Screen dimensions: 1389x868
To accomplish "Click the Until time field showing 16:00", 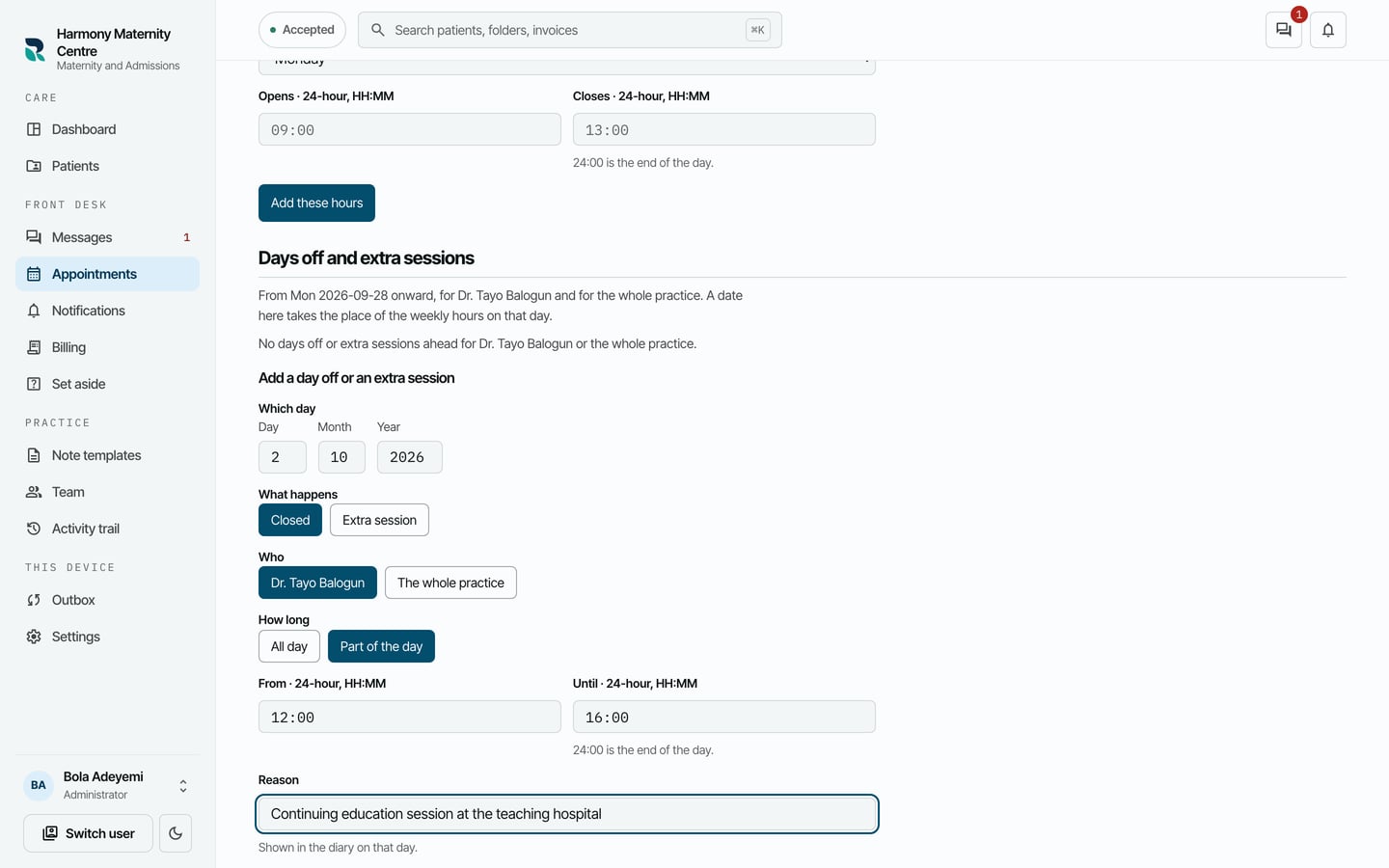I will click(724, 717).
